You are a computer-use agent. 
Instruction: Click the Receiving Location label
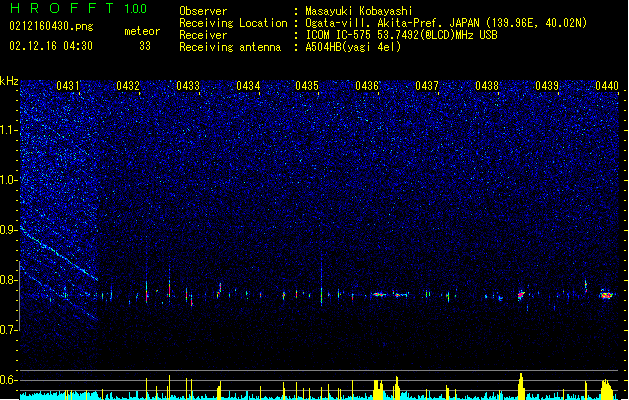coord(233,23)
